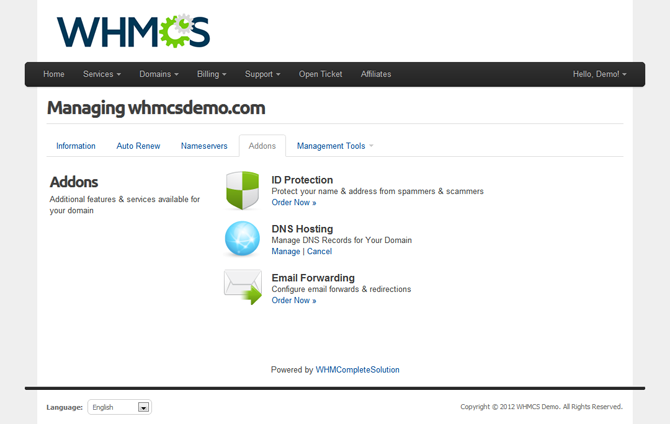The image size is (670, 424).
Task: Click the ID Protection shield icon
Action: click(x=242, y=190)
